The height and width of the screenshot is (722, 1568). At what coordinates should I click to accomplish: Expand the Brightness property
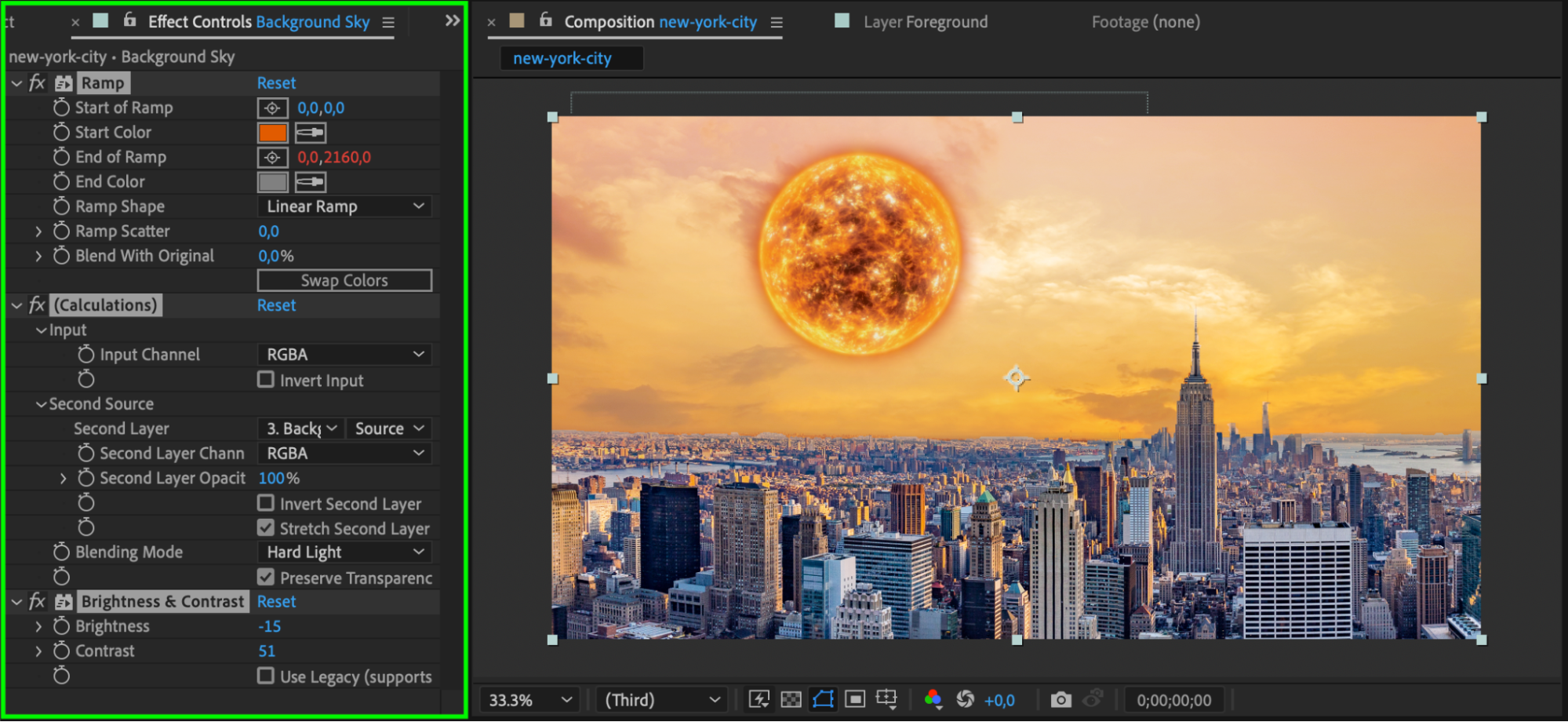click(38, 626)
